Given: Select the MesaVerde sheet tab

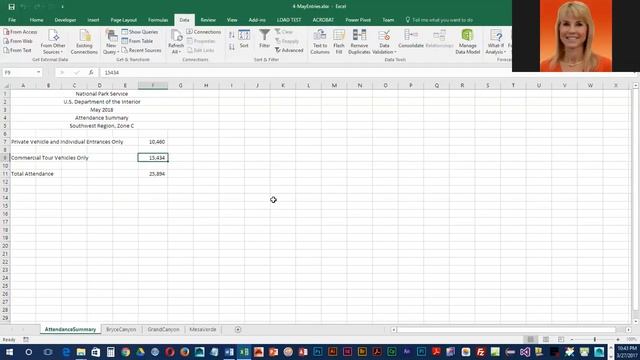Looking at the screenshot, I should tap(202, 329).
